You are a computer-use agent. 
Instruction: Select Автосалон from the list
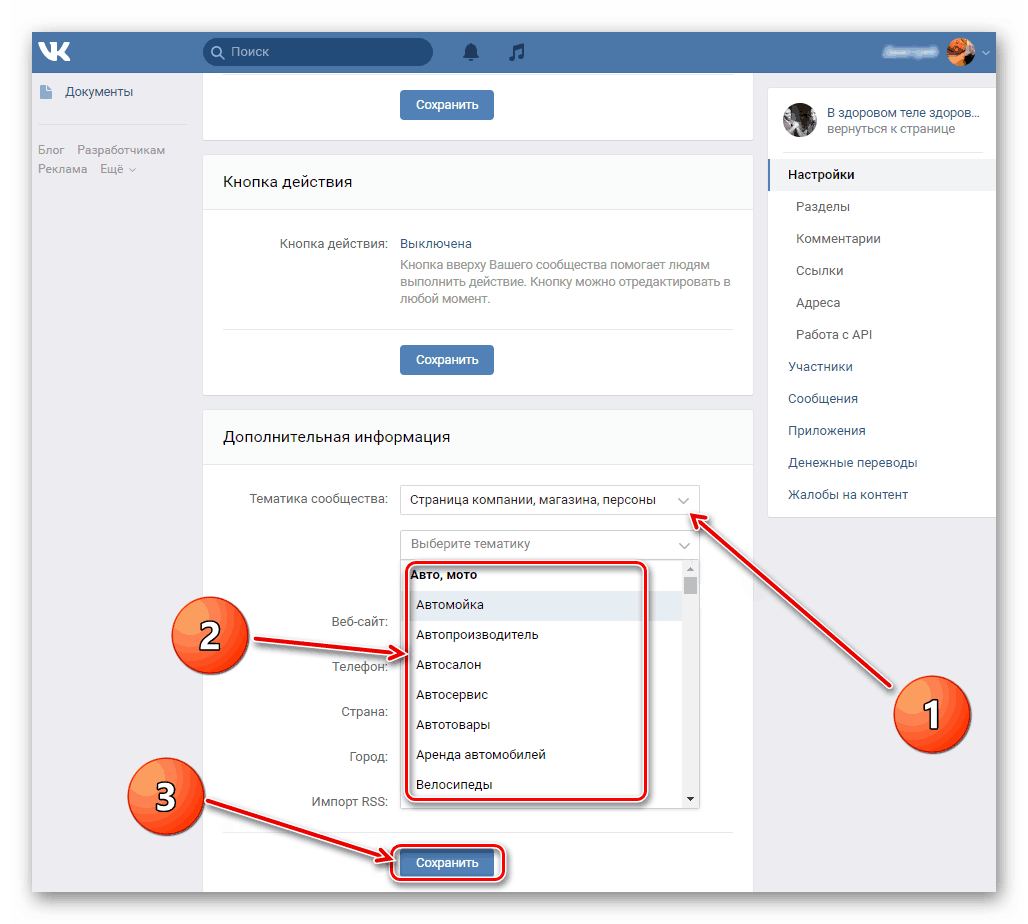[x=541, y=666]
